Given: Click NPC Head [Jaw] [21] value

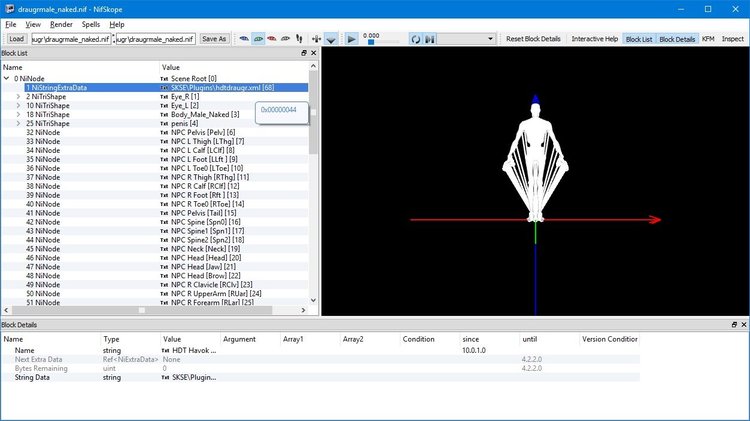Looking at the screenshot, I should pyautogui.click(x=203, y=267).
